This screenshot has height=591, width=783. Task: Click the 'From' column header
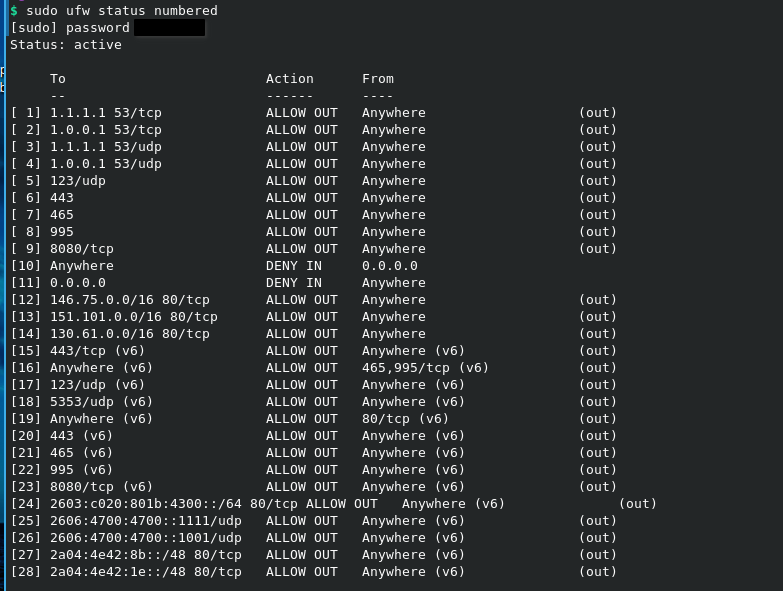pyautogui.click(x=378, y=78)
